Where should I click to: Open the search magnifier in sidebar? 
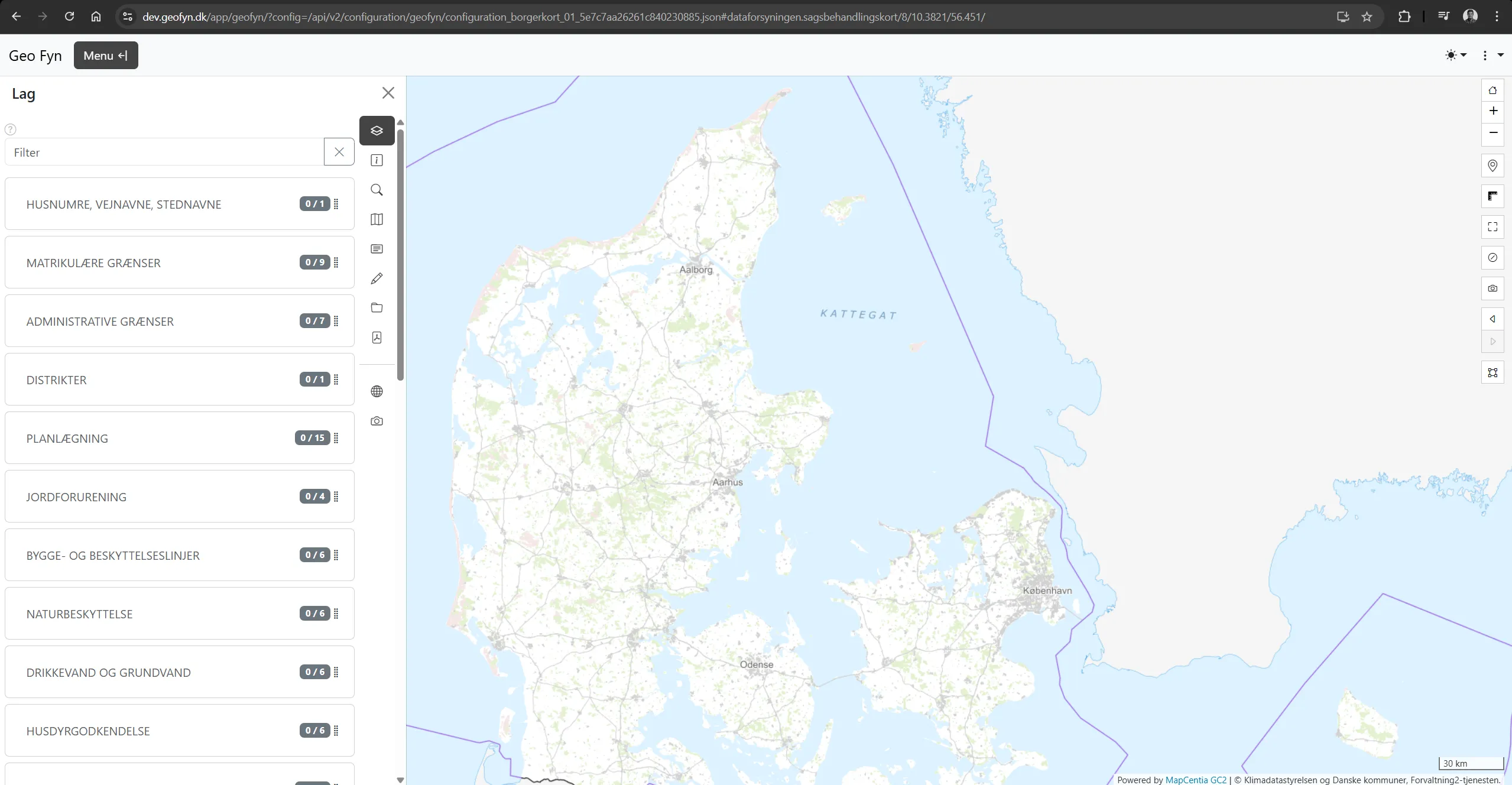(377, 190)
